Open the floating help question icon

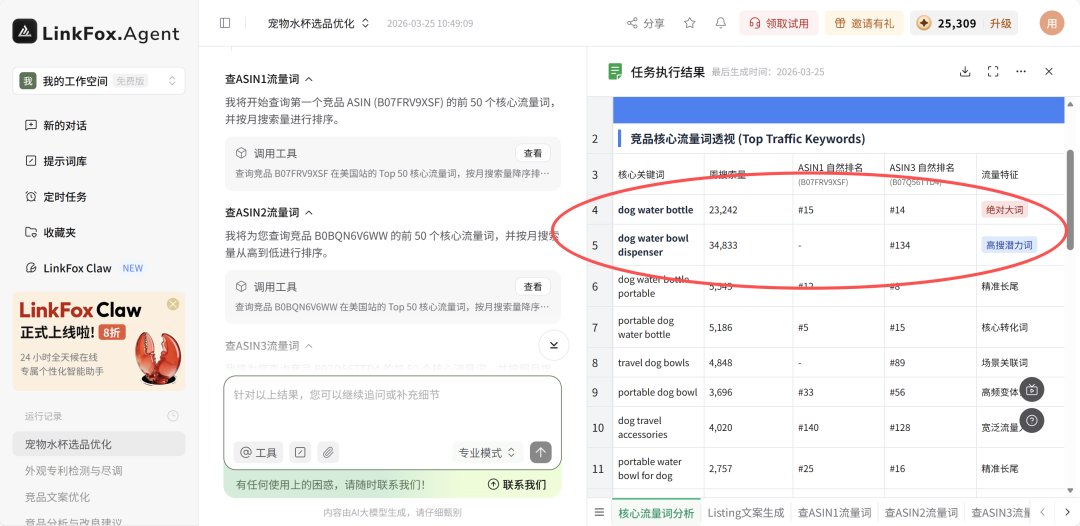click(x=1031, y=421)
